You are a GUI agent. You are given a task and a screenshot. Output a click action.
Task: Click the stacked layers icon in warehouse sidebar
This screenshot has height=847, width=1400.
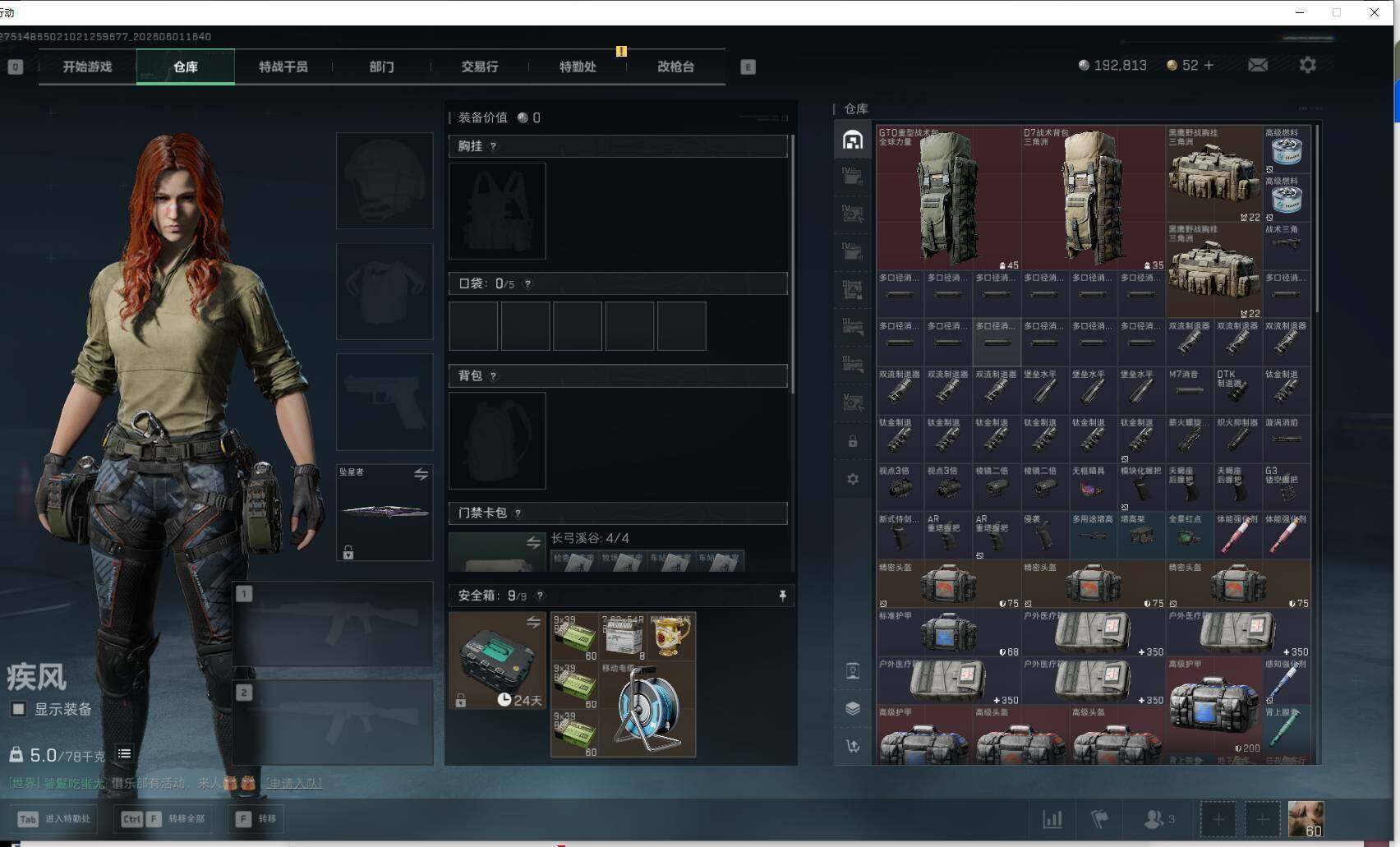point(853,708)
